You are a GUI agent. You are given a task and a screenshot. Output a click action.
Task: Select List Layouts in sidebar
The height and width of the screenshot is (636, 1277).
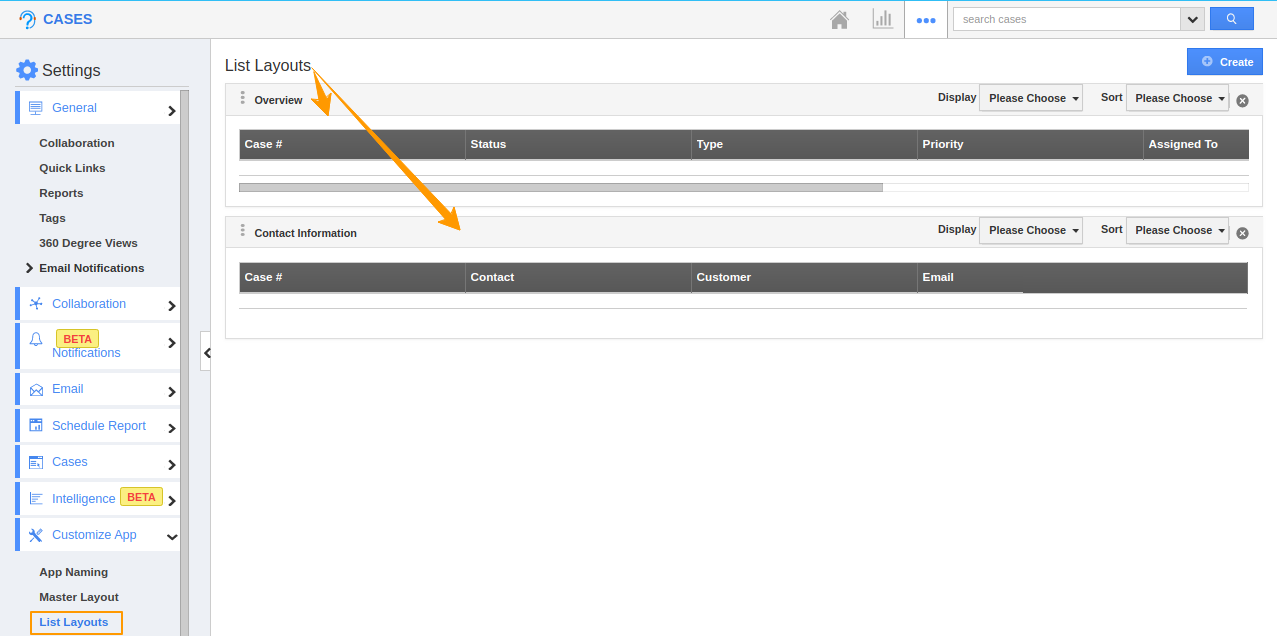point(76,622)
